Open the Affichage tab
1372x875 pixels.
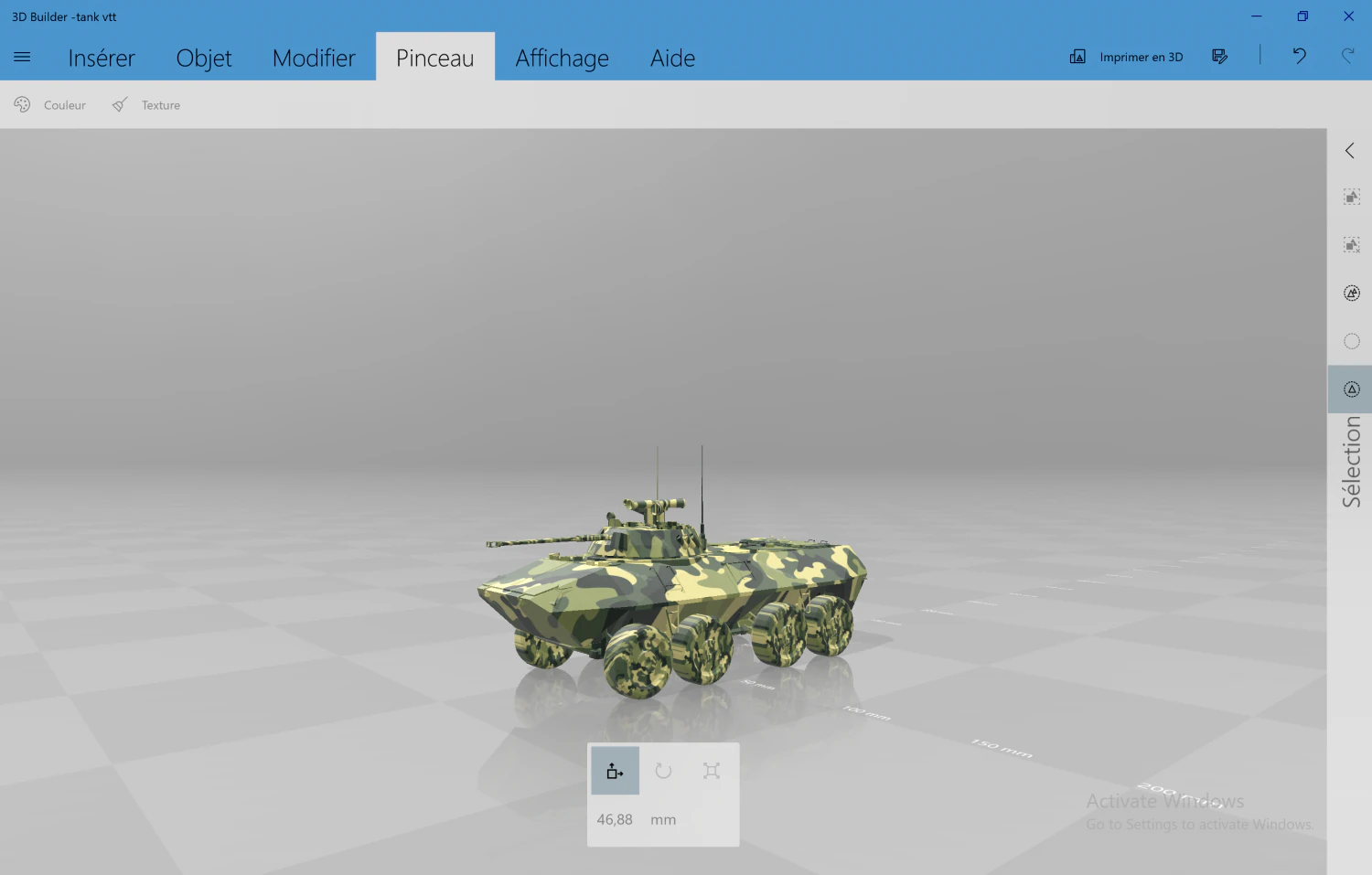[x=563, y=58]
